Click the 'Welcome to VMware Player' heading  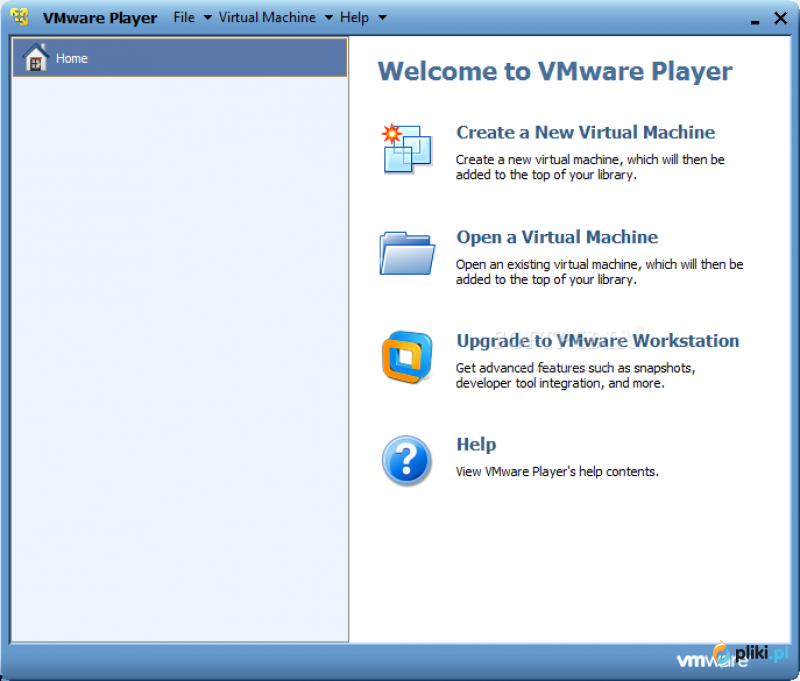coord(555,71)
